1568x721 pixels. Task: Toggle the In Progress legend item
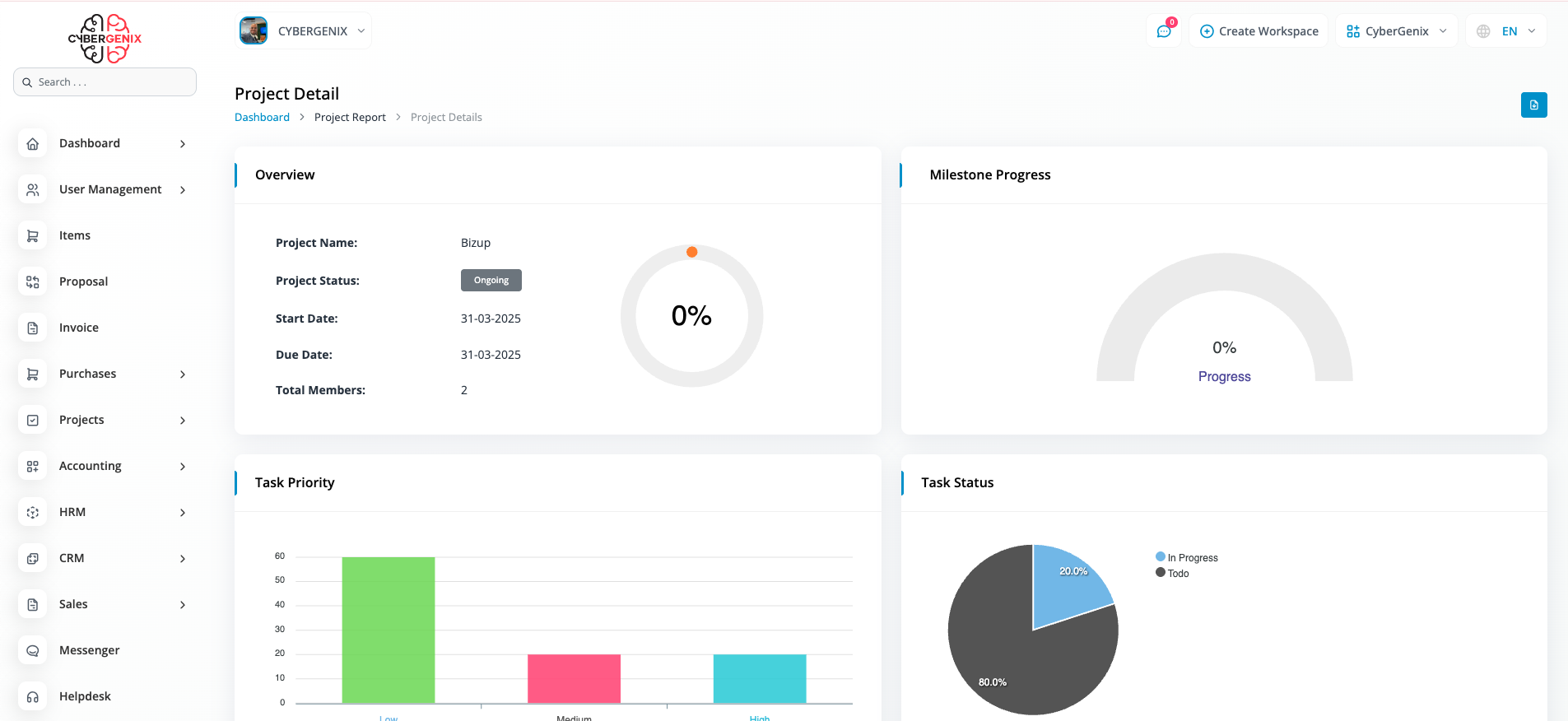(x=1187, y=558)
